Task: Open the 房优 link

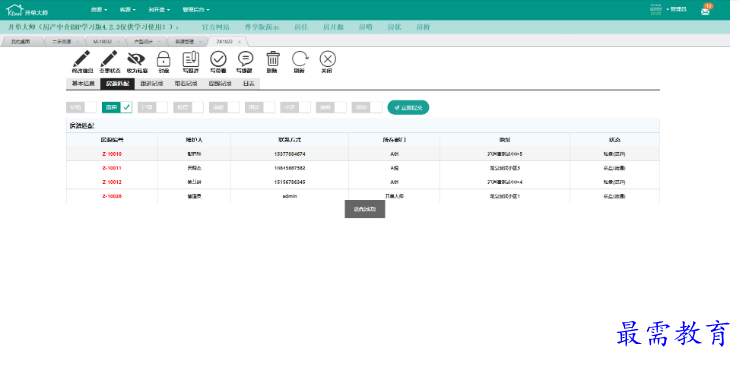Action: click(394, 27)
